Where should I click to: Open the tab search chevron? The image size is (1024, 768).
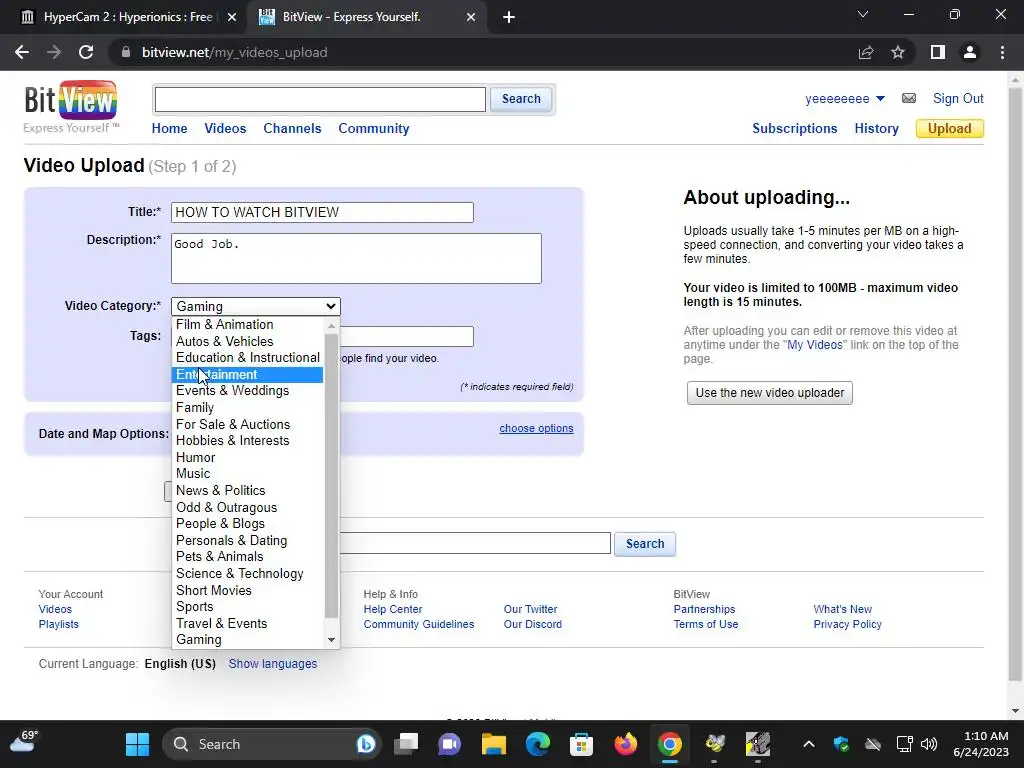(863, 14)
